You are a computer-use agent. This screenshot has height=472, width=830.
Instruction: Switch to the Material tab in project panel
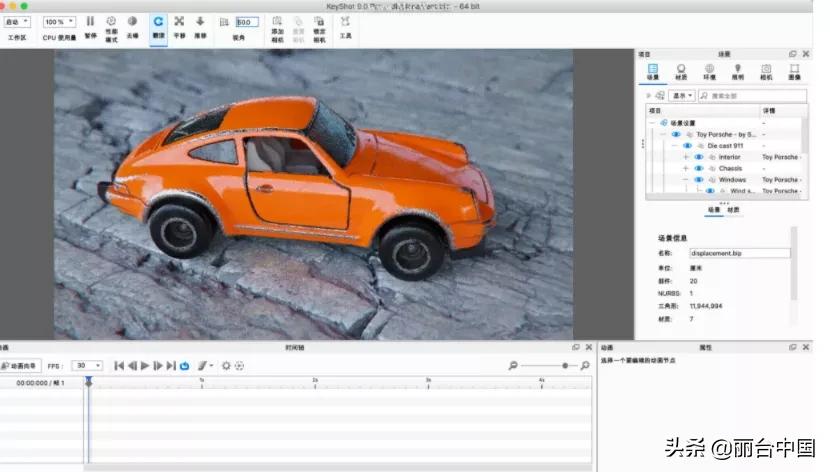pyautogui.click(x=681, y=69)
